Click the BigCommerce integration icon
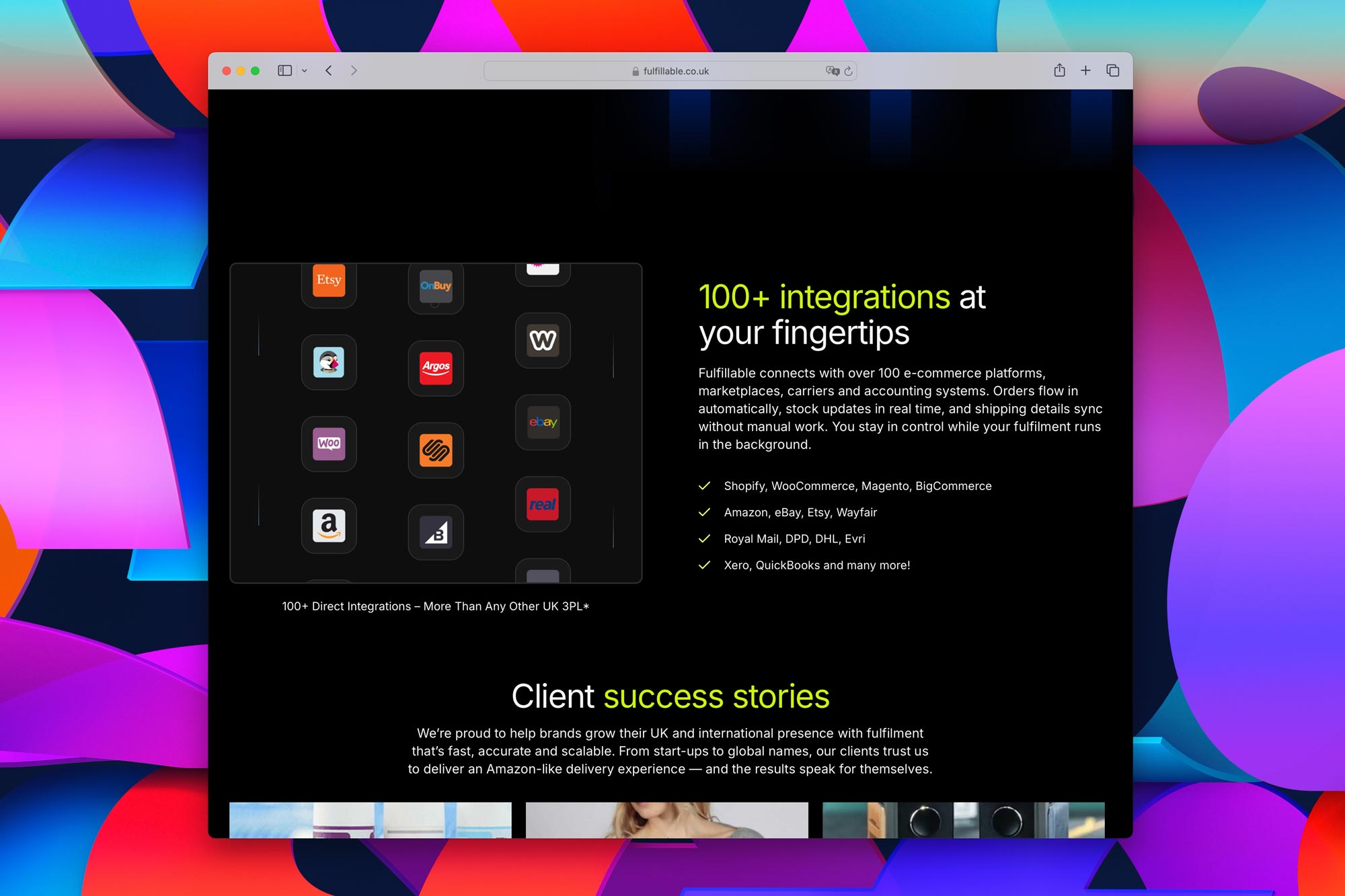This screenshot has height=896, width=1345. click(x=436, y=532)
